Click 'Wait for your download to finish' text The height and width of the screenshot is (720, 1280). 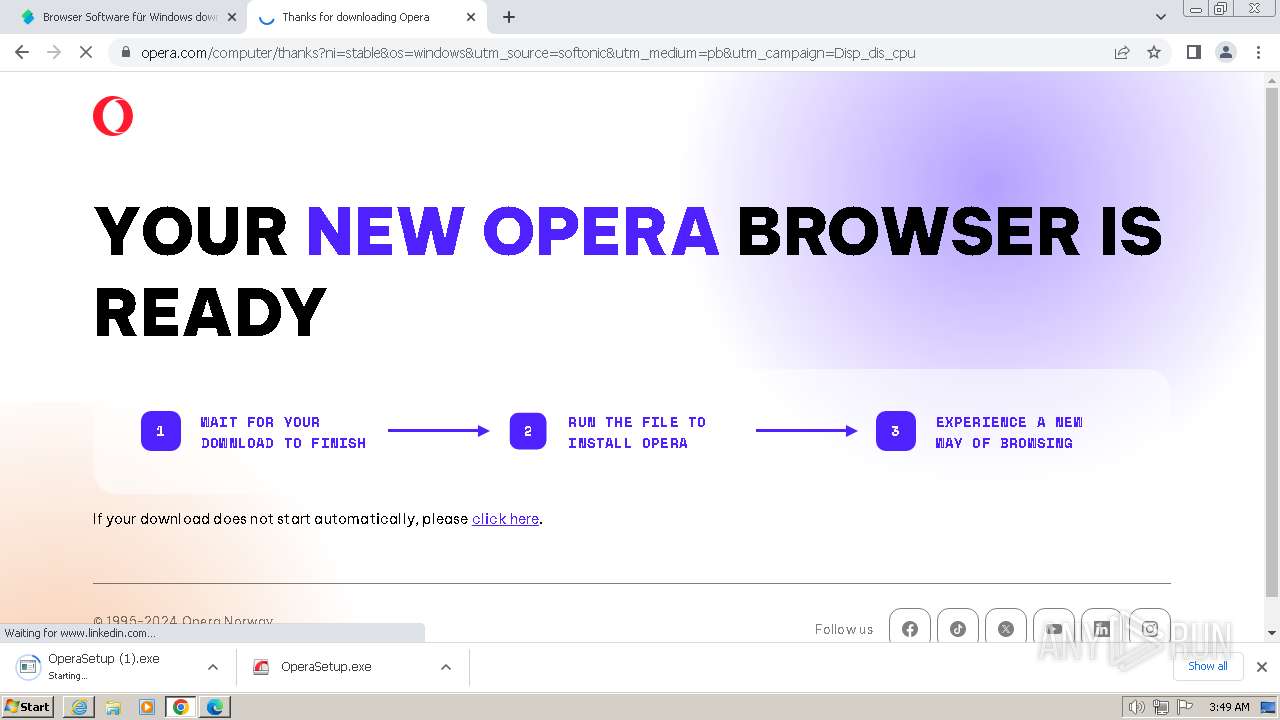click(283, 432)
